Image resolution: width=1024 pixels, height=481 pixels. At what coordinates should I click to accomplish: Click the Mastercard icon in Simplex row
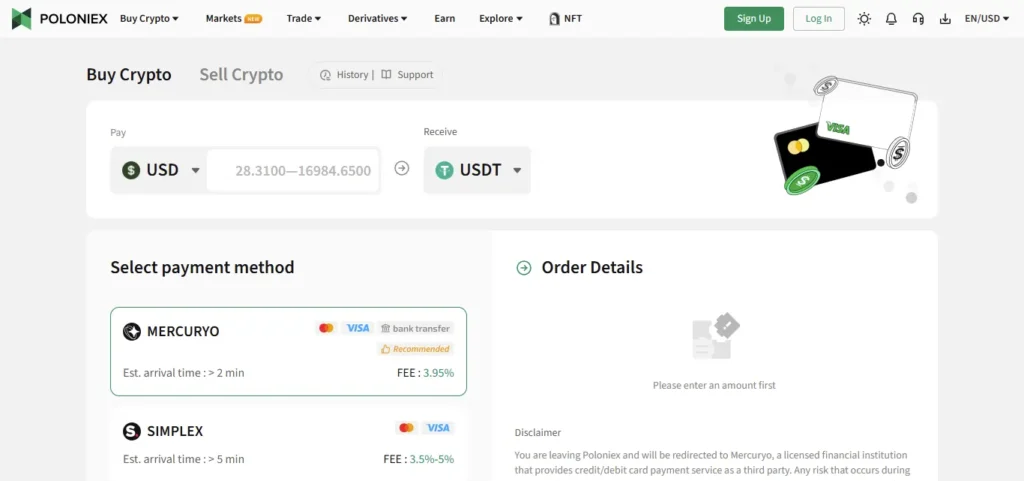[406, 428]
